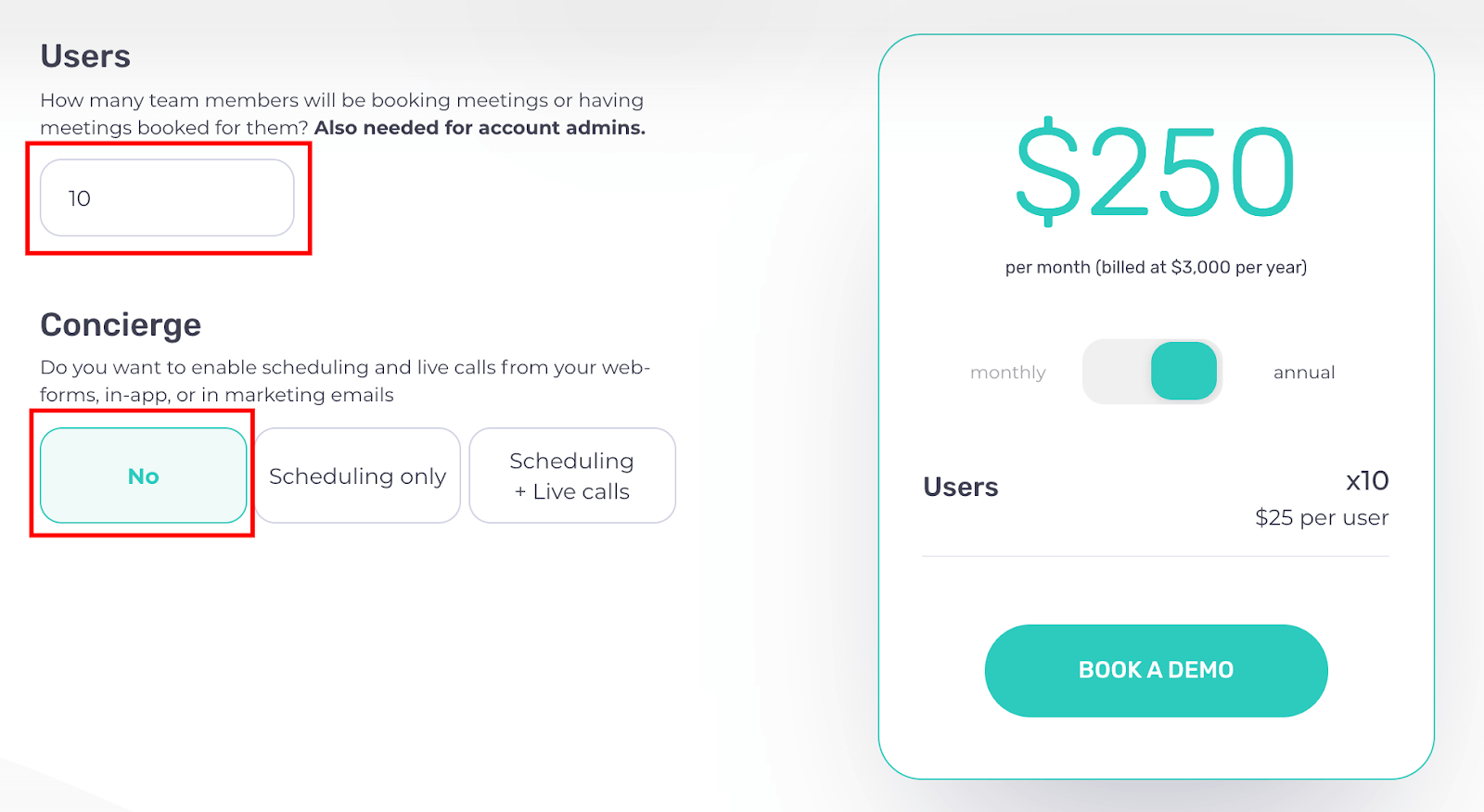Click the Users number input field

tap(167, 197)
